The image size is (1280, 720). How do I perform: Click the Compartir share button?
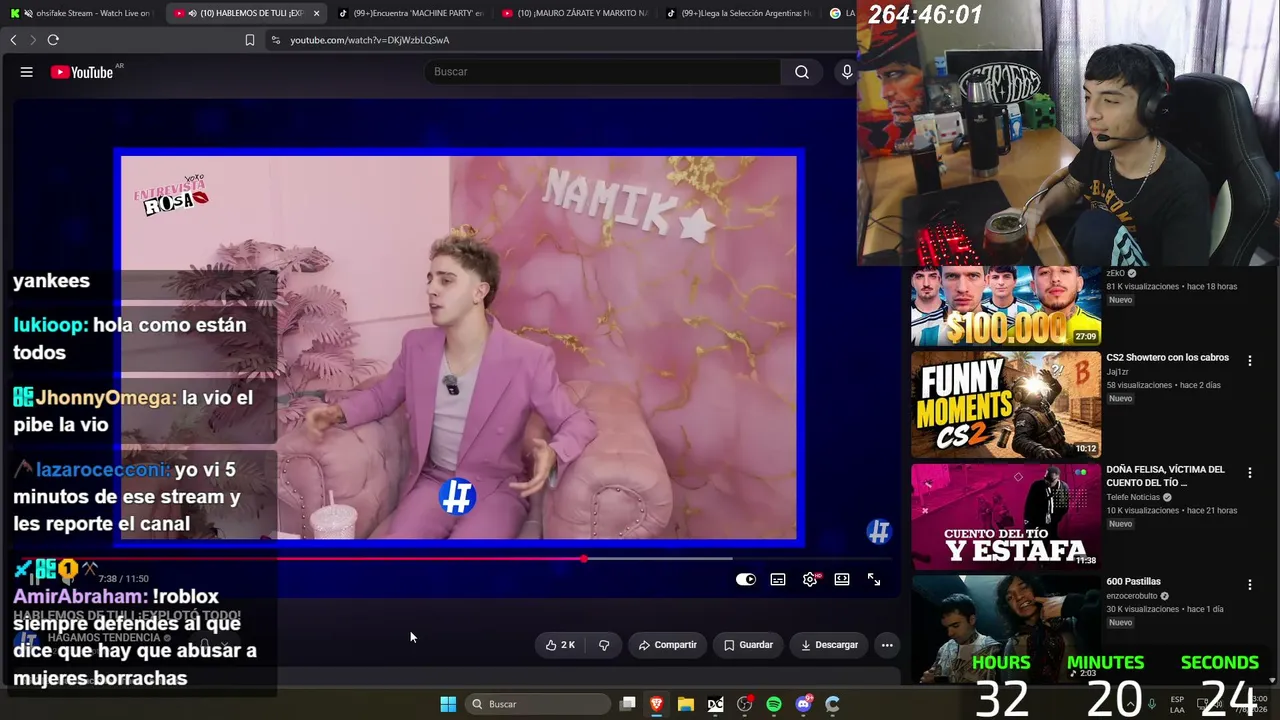[667, 645]
